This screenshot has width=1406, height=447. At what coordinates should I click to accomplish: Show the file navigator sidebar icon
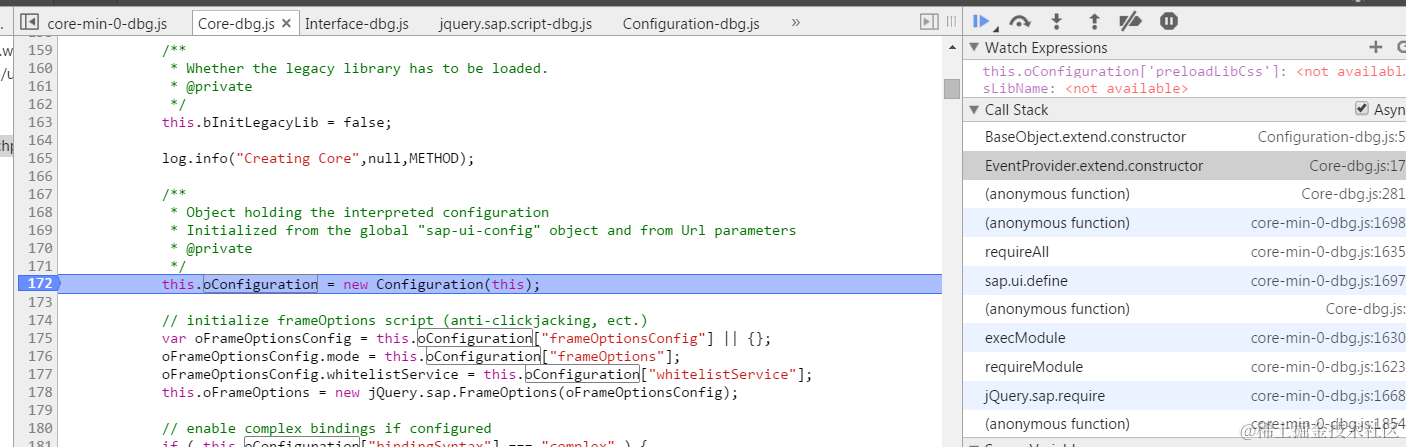[29, 22]
